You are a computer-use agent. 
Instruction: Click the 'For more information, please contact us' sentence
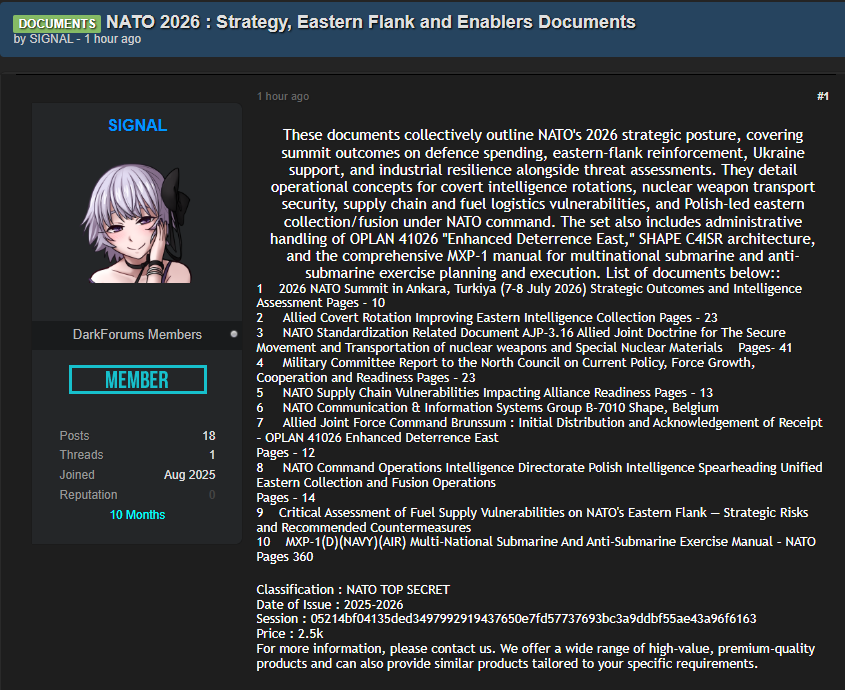[536, 656]
